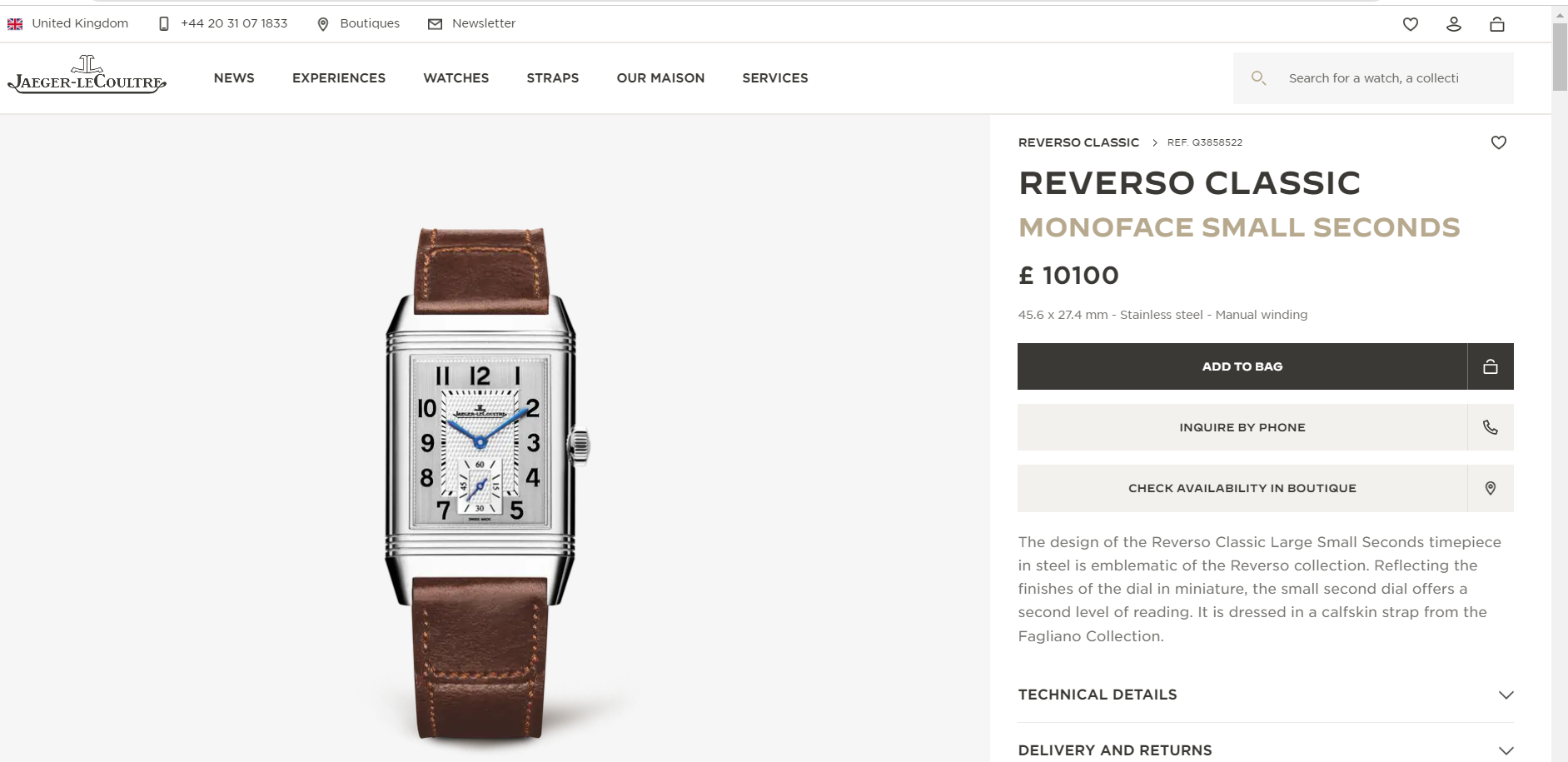Viewport: 1568px width, 762px height.
Task: Follow the Reverso Classic breadcrumb link
Action: pos(1078,142)
